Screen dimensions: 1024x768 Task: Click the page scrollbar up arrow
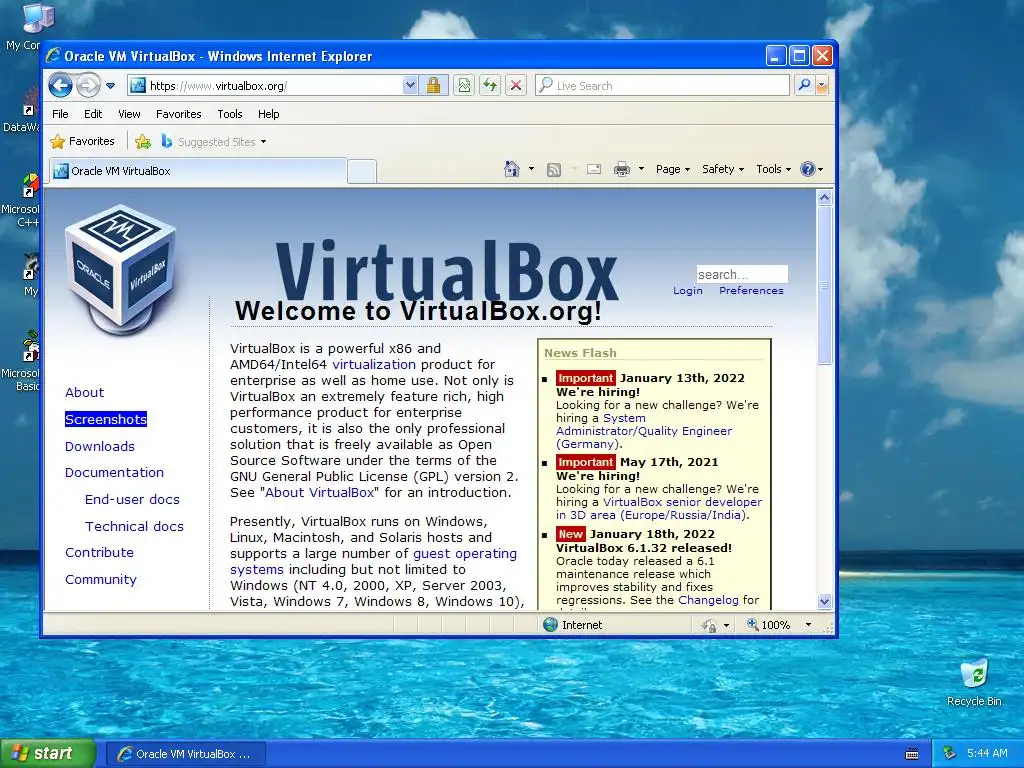click(x=824, y=197)
